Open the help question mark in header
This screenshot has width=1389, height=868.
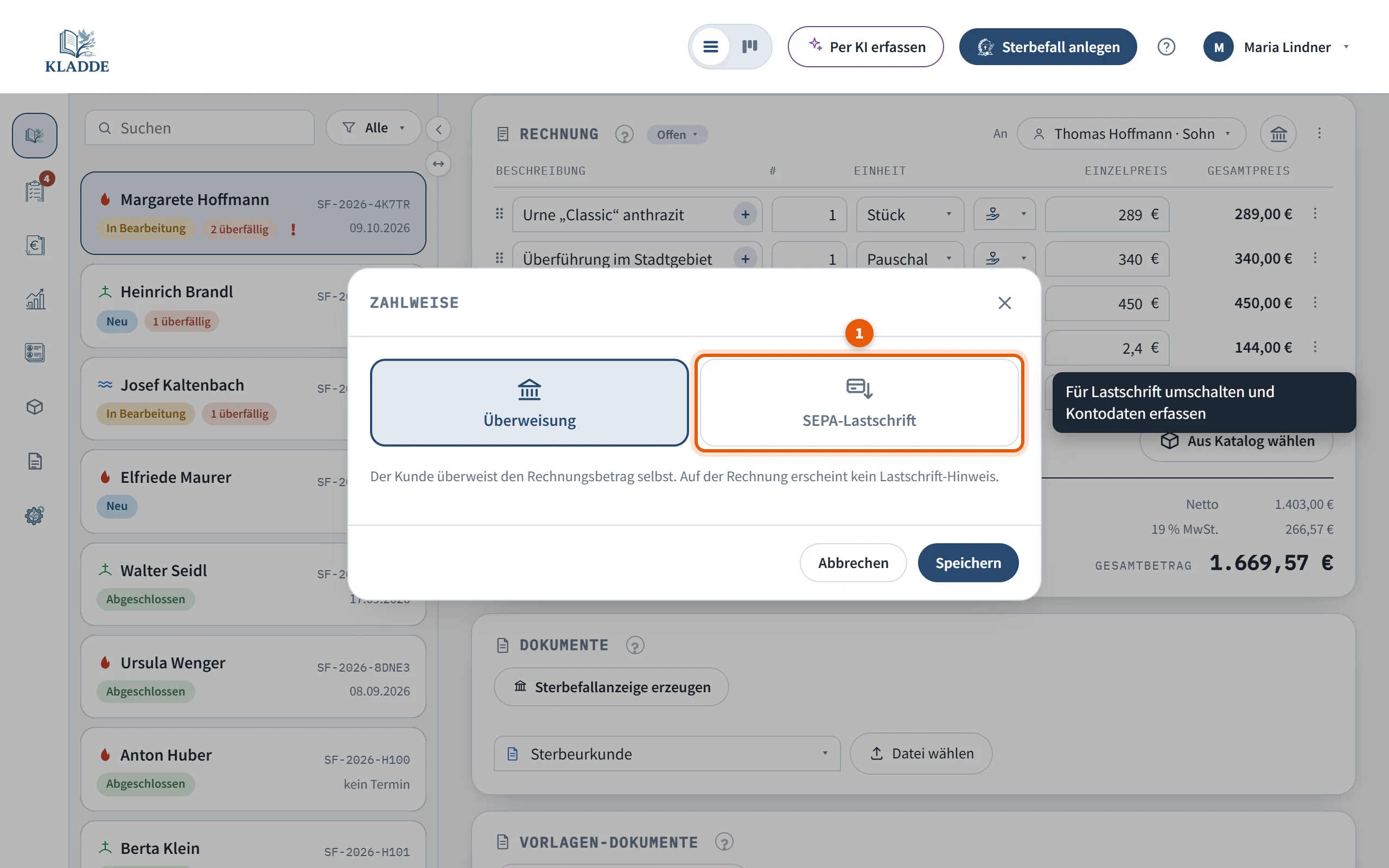[x=1165, y=47]
